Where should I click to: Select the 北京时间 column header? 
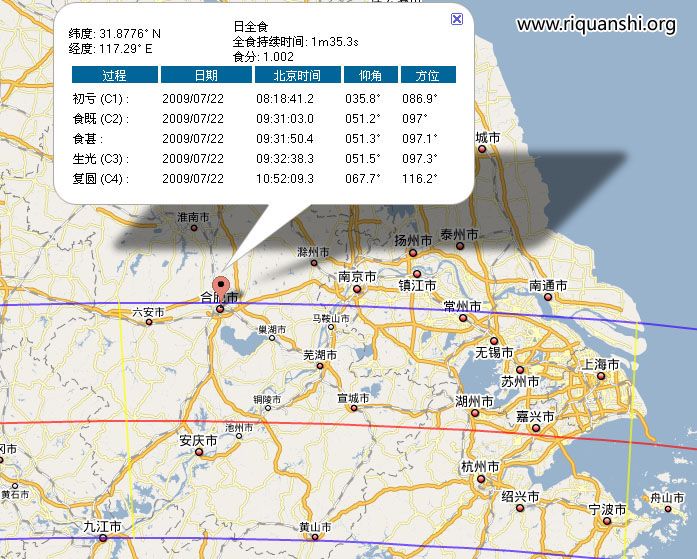point(297,75)
